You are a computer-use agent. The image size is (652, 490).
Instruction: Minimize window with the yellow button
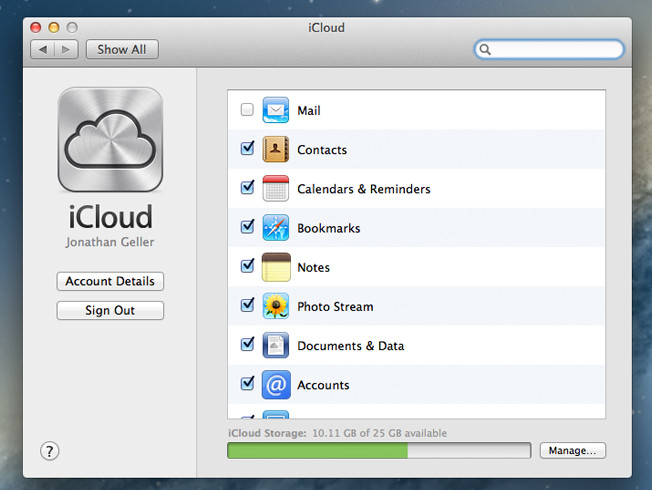coord(54,27)
